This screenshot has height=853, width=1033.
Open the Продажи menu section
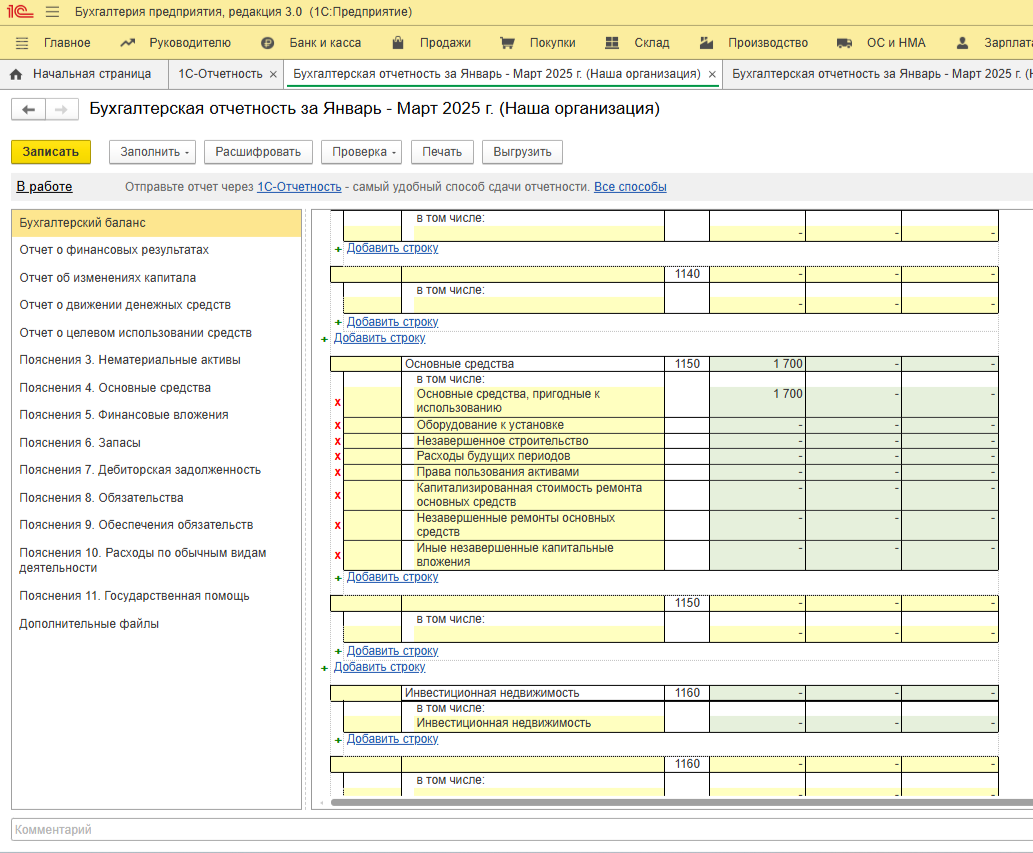click(445, 43)
